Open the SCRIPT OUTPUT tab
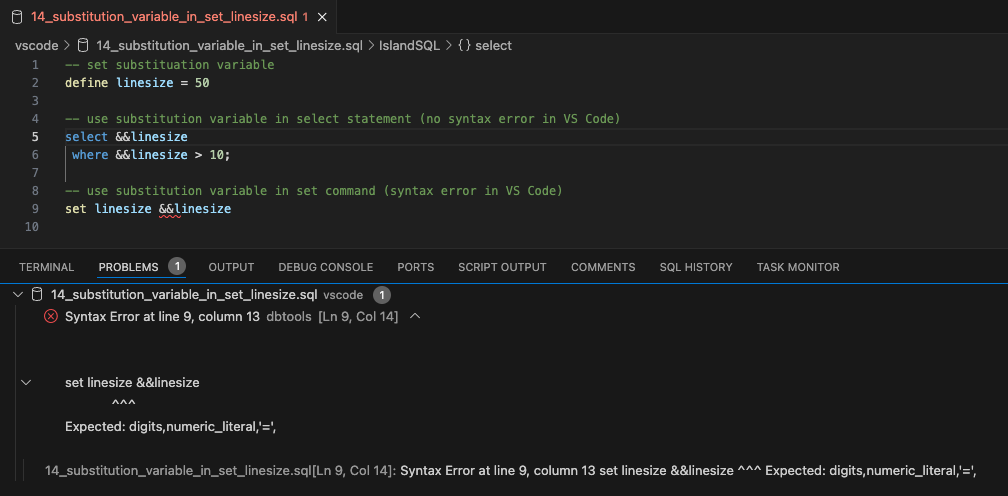The image size is (1008, 496). pos(502,267)
